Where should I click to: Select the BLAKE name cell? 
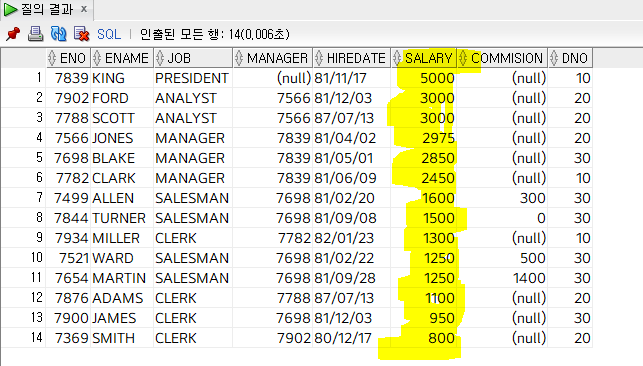[122, 158]
